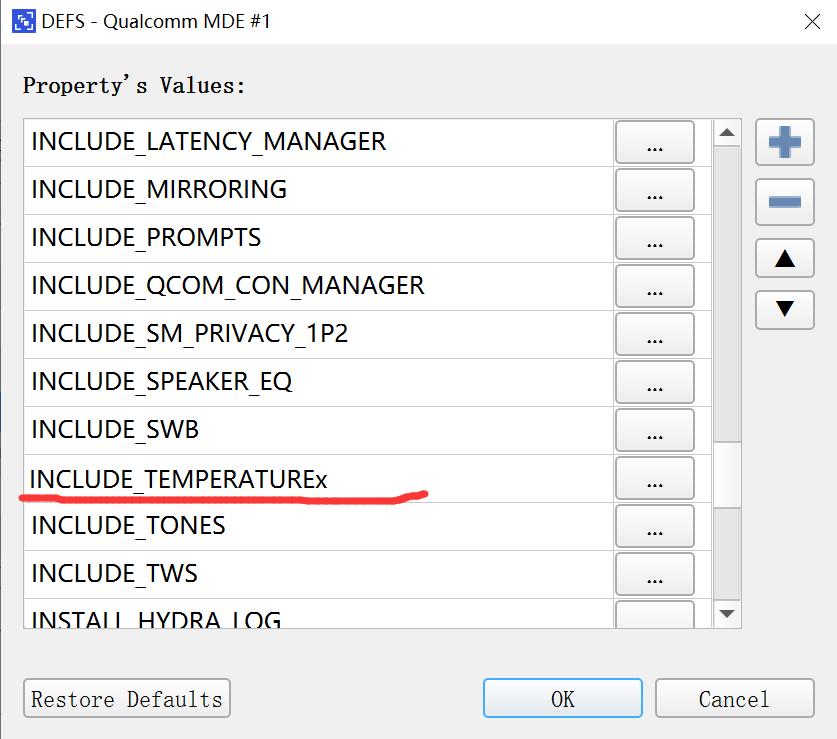Viewport: 837px width, 739px height.
Task: Confirm changes with OK button
Action: point(563,698)
